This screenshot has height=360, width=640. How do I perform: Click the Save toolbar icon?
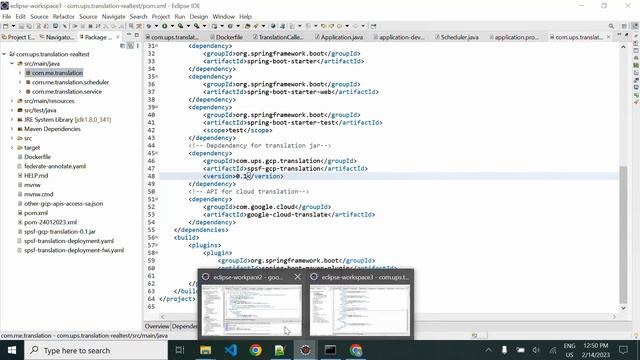(21, 26)
